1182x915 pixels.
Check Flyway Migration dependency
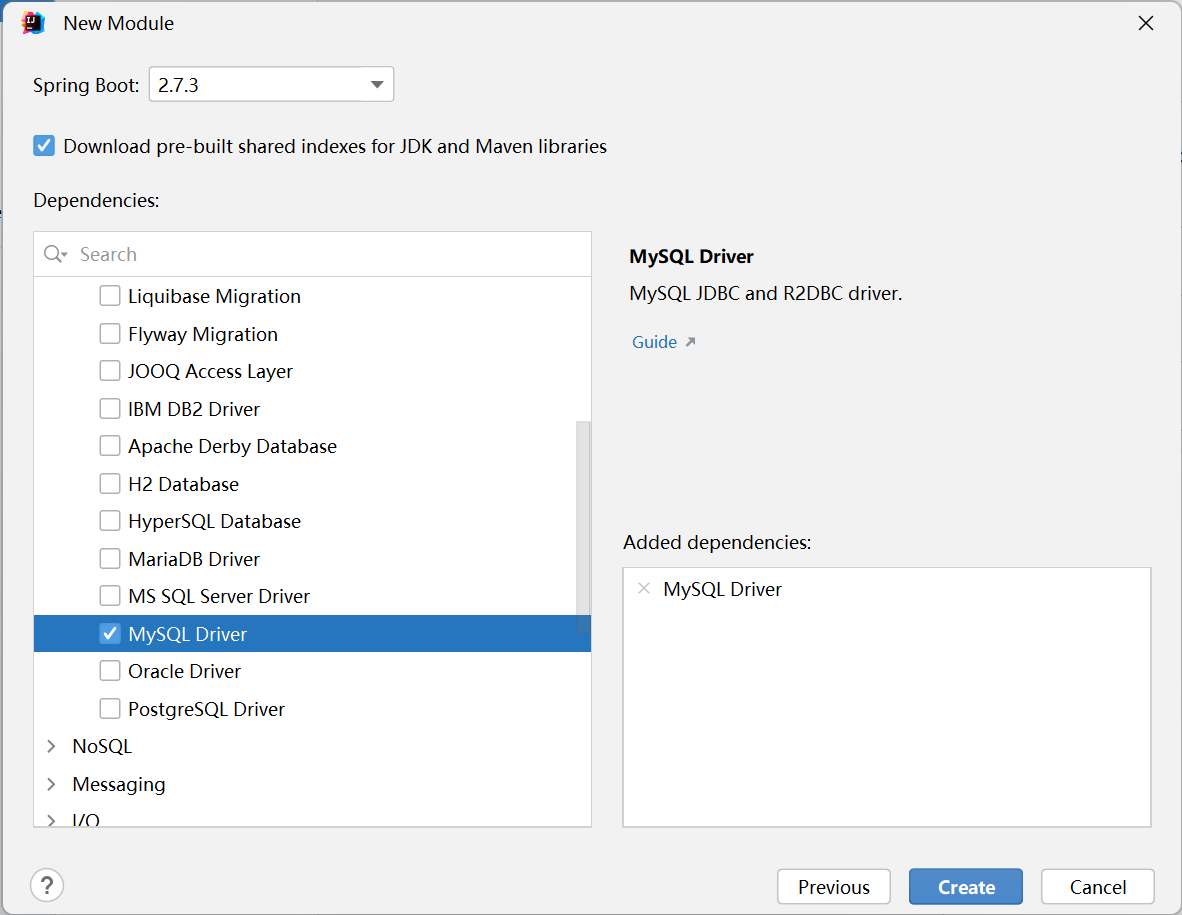tap(110, 333)
